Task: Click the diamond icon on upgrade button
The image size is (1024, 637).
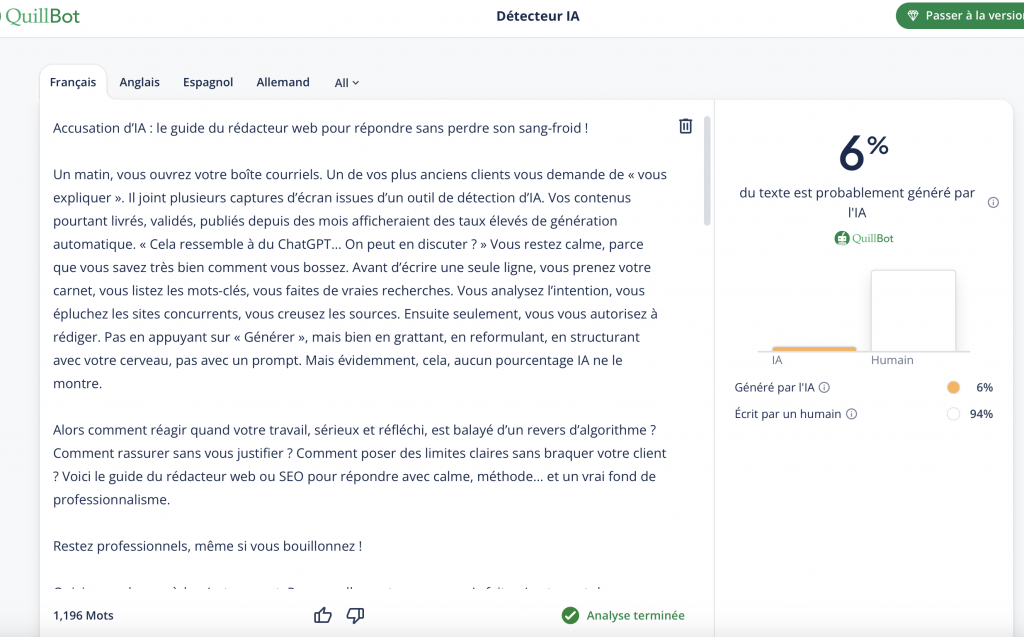Action: (913, 16)
